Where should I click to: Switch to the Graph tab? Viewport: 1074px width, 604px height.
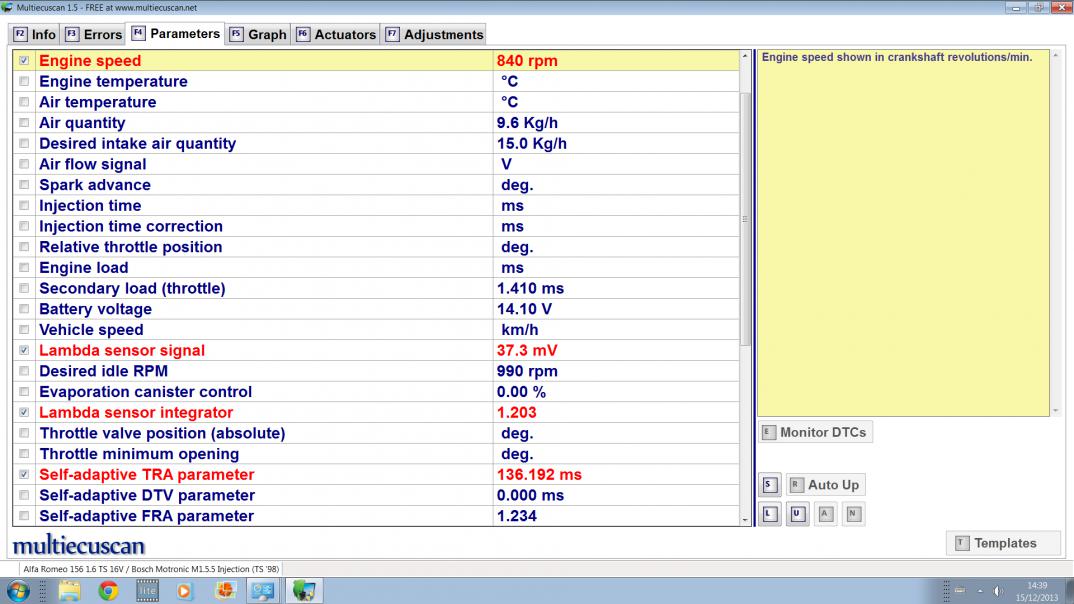(x=258, y=34)
